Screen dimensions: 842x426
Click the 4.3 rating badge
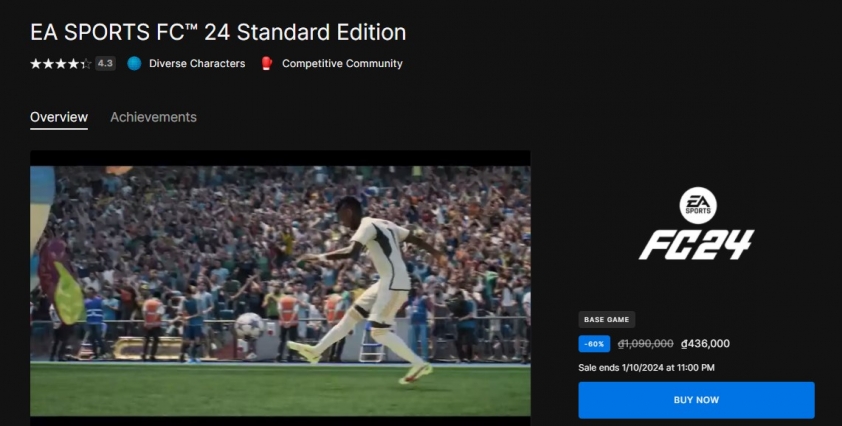(x=105, y=63)
